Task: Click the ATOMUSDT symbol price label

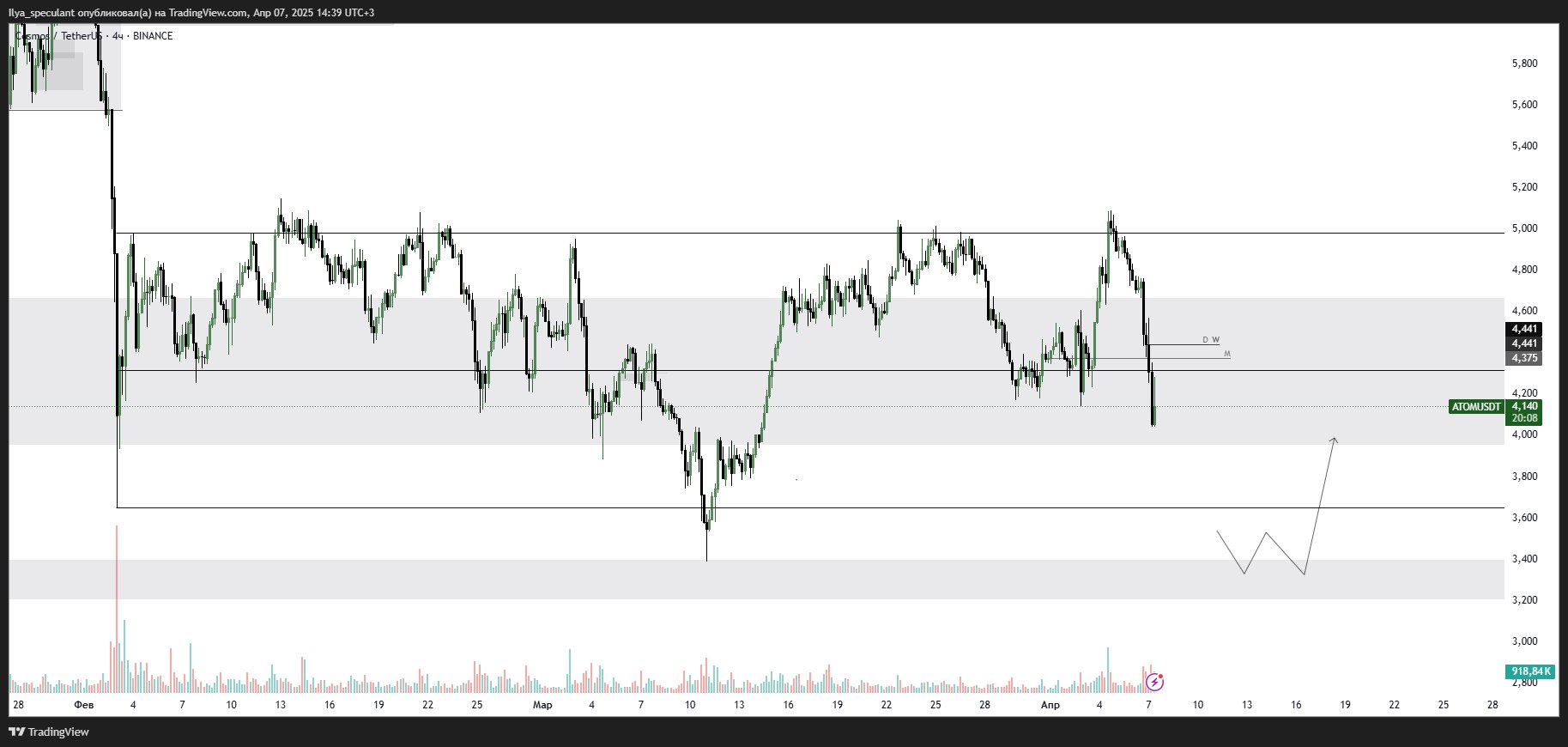Action: [x=1476, y=407]
